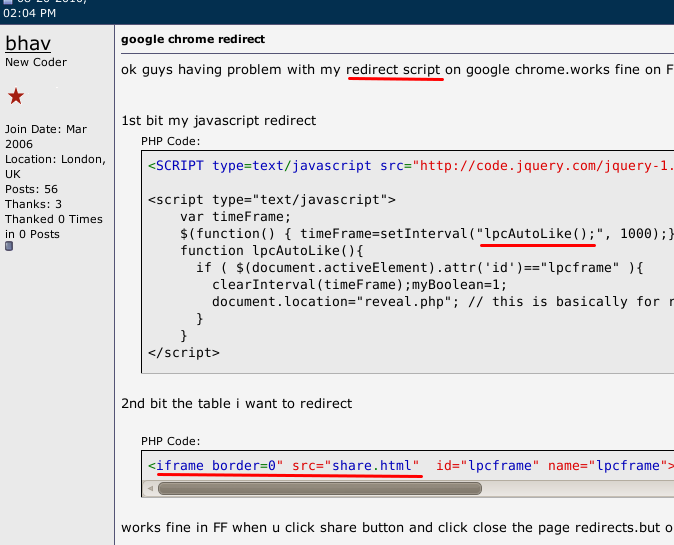Click the 'var timeFrame;' code line

click(x=236, y=217)
